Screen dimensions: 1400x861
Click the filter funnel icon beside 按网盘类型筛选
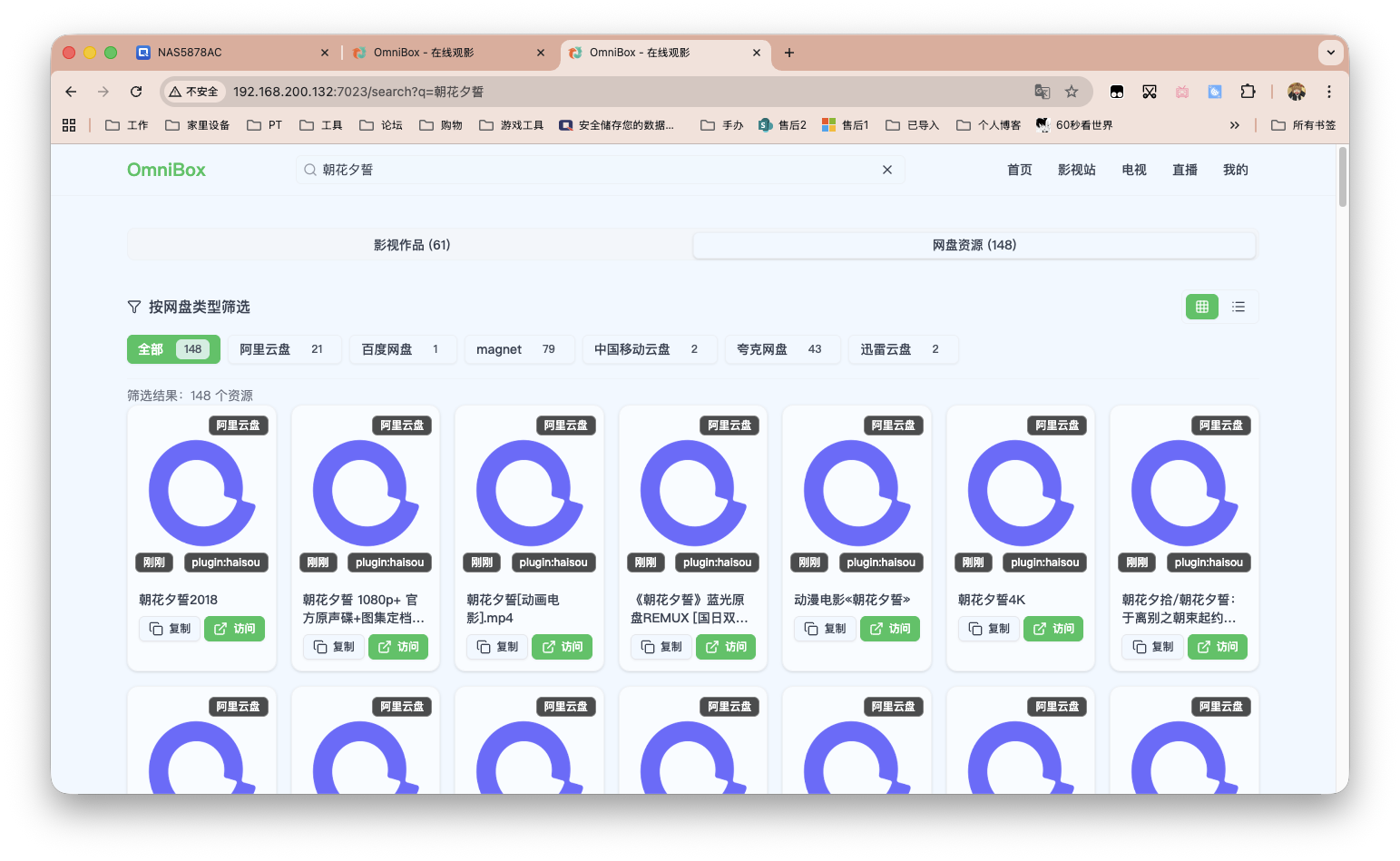coord(133,307)
